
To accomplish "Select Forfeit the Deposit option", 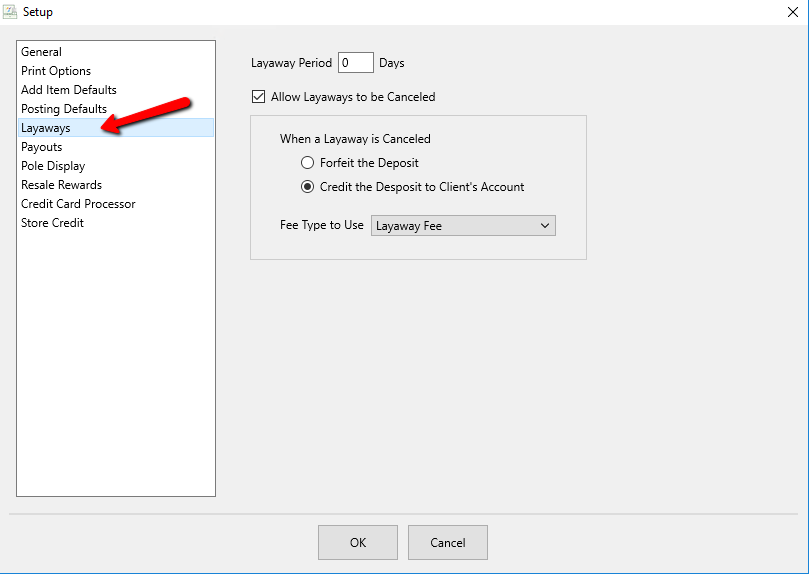I will (x=308, y=163).
